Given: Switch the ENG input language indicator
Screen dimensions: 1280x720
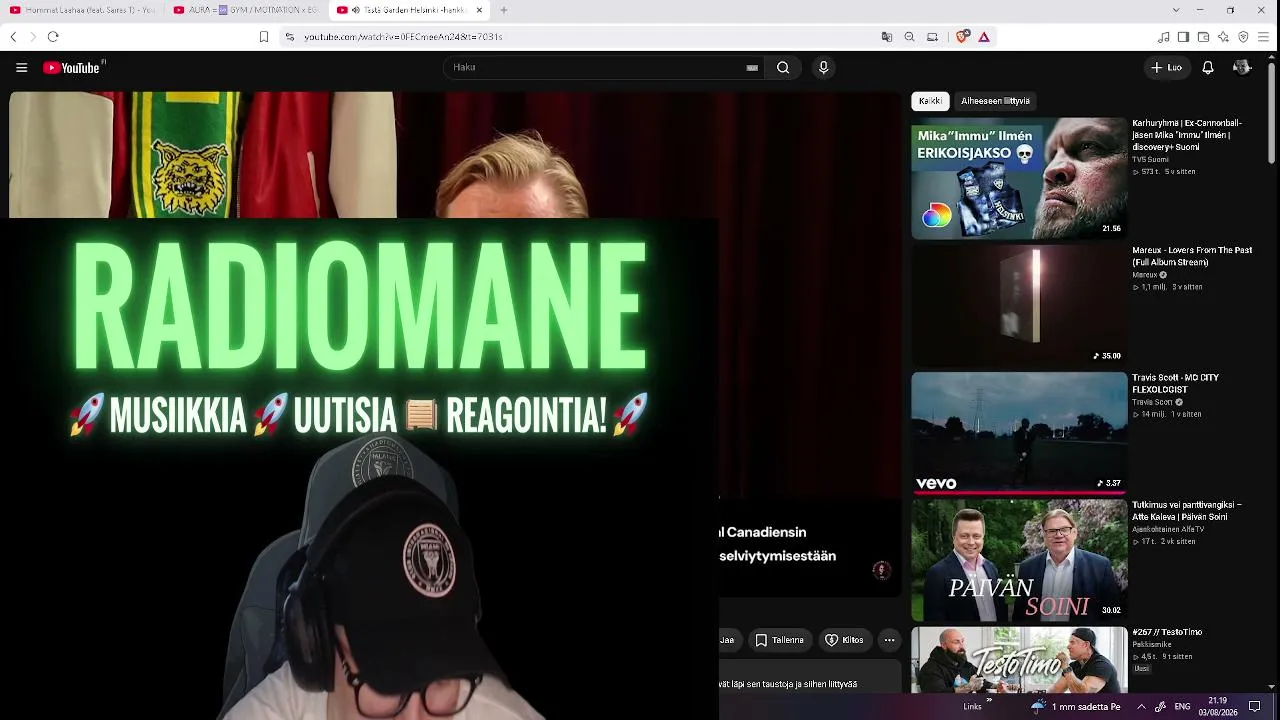Looking at the screenshot, I should pos(1182,706).
